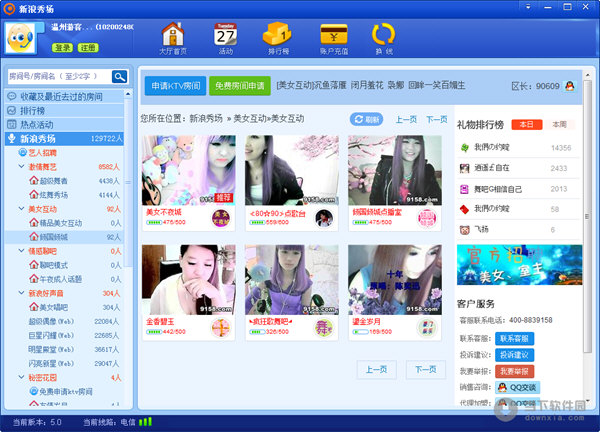
Task: Click the pig icon beside 飞扬
Action: click(465, 230)
